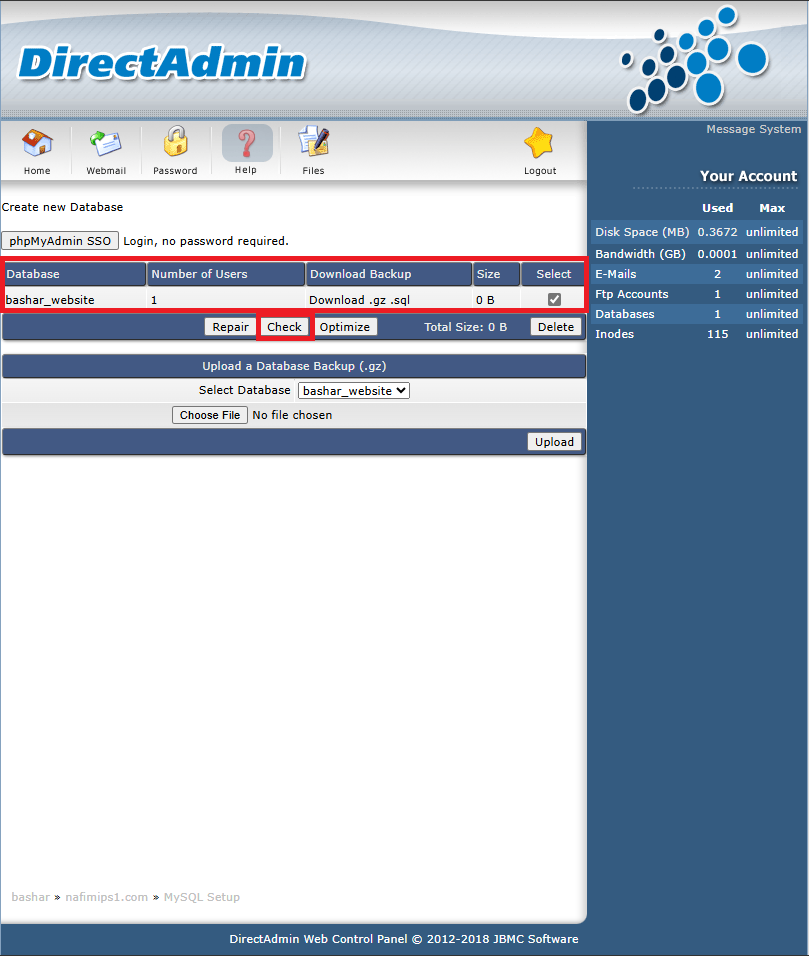Download the .gz backup

(x=377, y=300)
